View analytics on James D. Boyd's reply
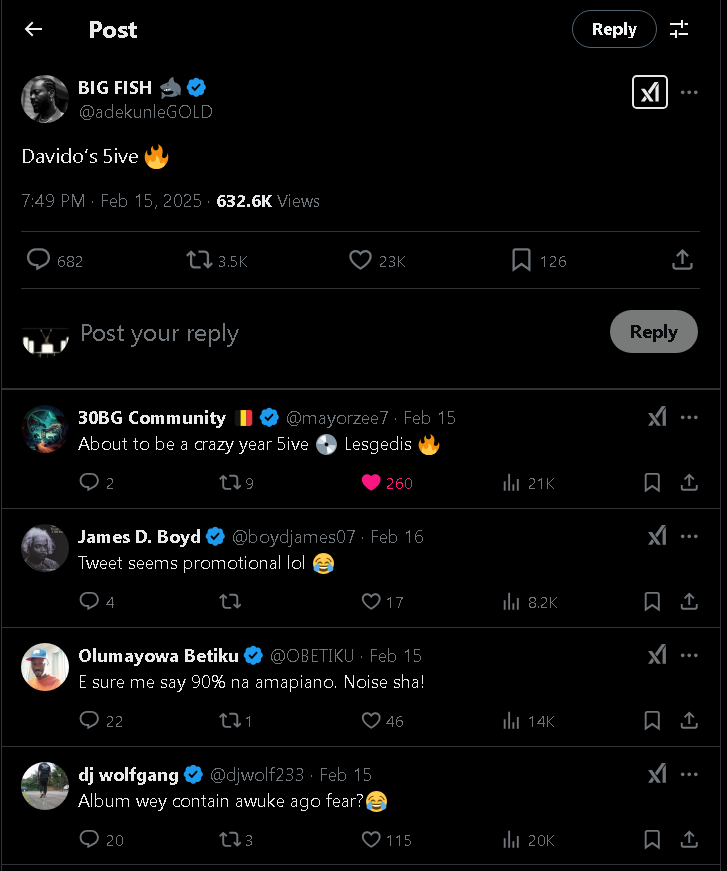Viewport: 727px width, 871px height. click(x=512, y=602)
